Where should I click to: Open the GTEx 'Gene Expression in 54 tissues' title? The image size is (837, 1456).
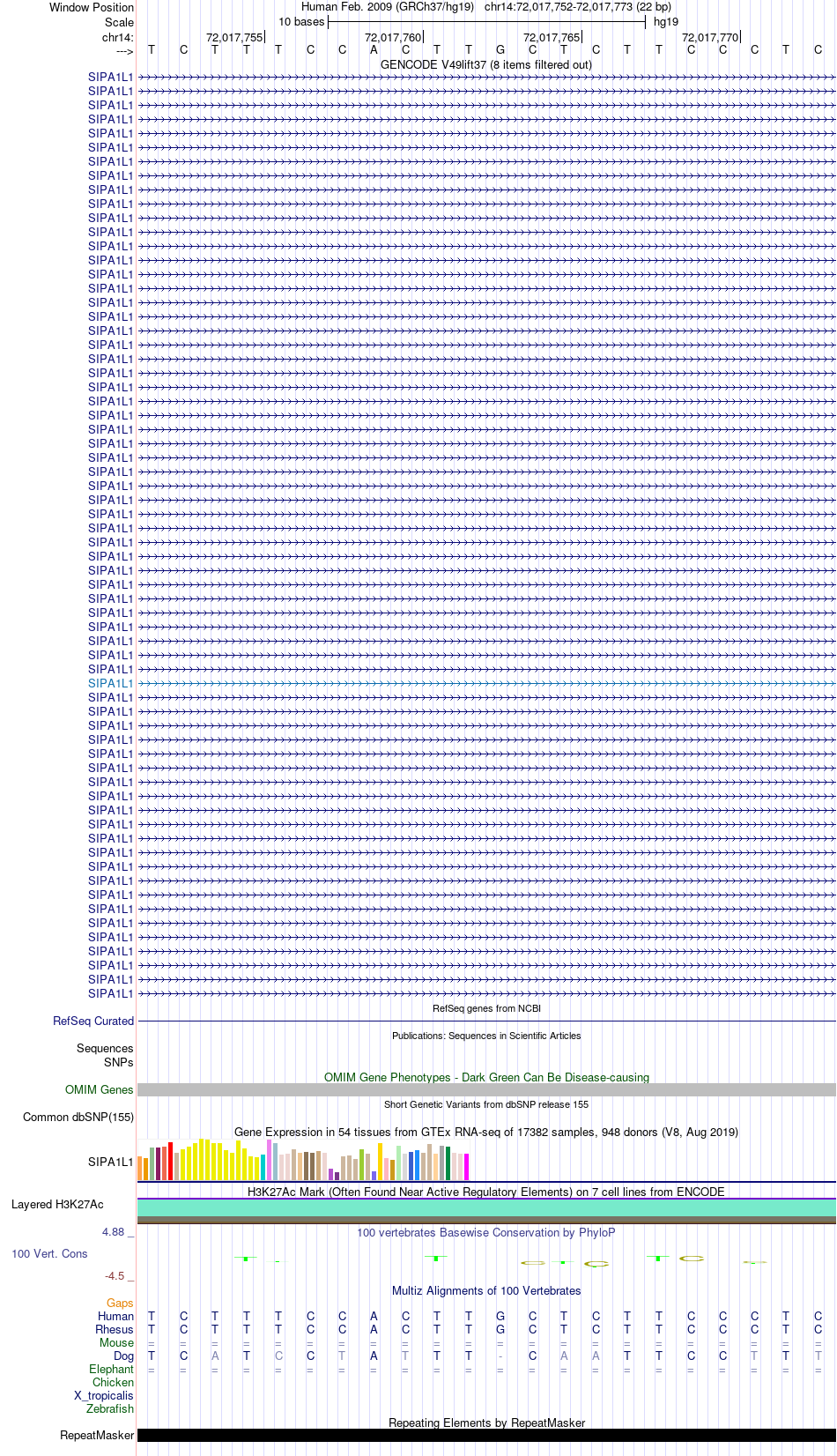coord(486,1132)
